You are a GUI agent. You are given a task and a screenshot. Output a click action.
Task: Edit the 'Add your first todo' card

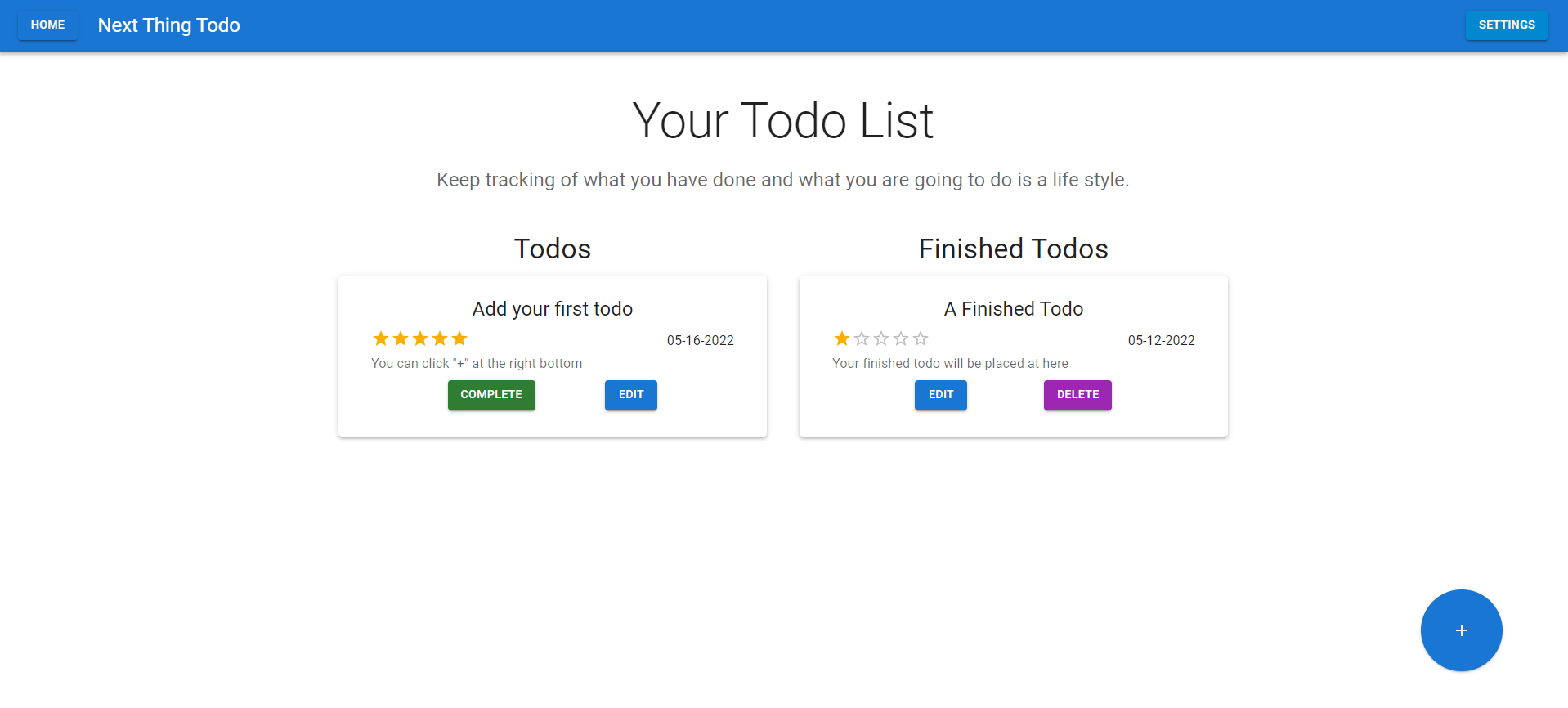pos(630,395)
